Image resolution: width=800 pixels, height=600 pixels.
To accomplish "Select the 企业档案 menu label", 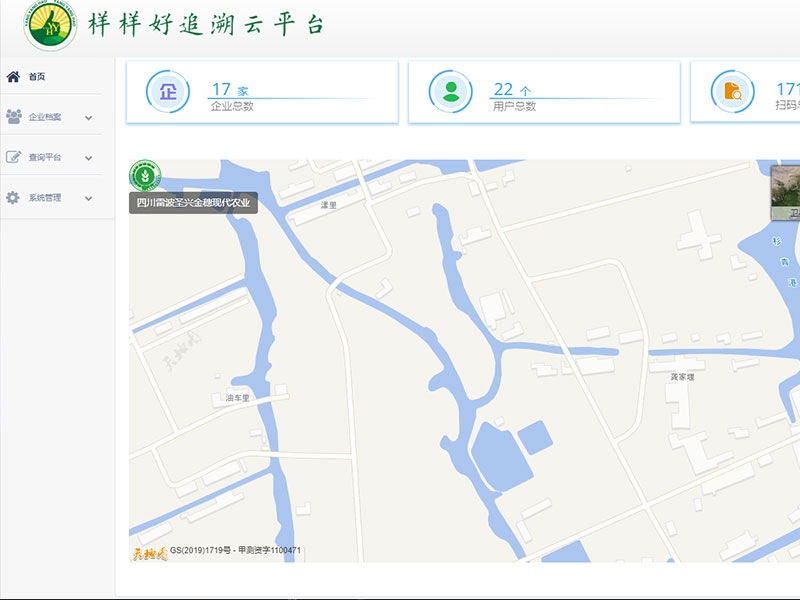I will coord(45,117).
